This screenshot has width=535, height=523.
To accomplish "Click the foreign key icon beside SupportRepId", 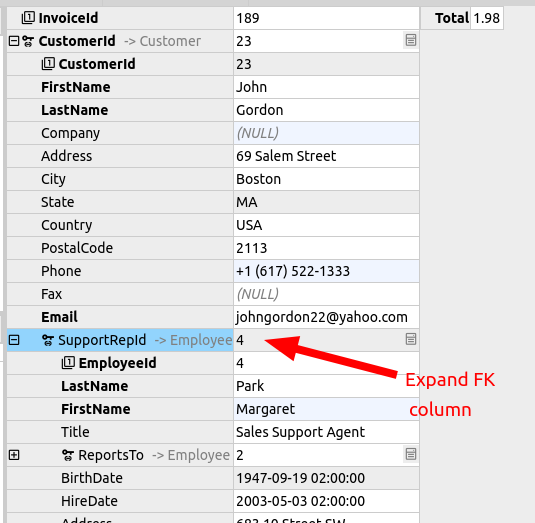I will click(x=48, y=340).
